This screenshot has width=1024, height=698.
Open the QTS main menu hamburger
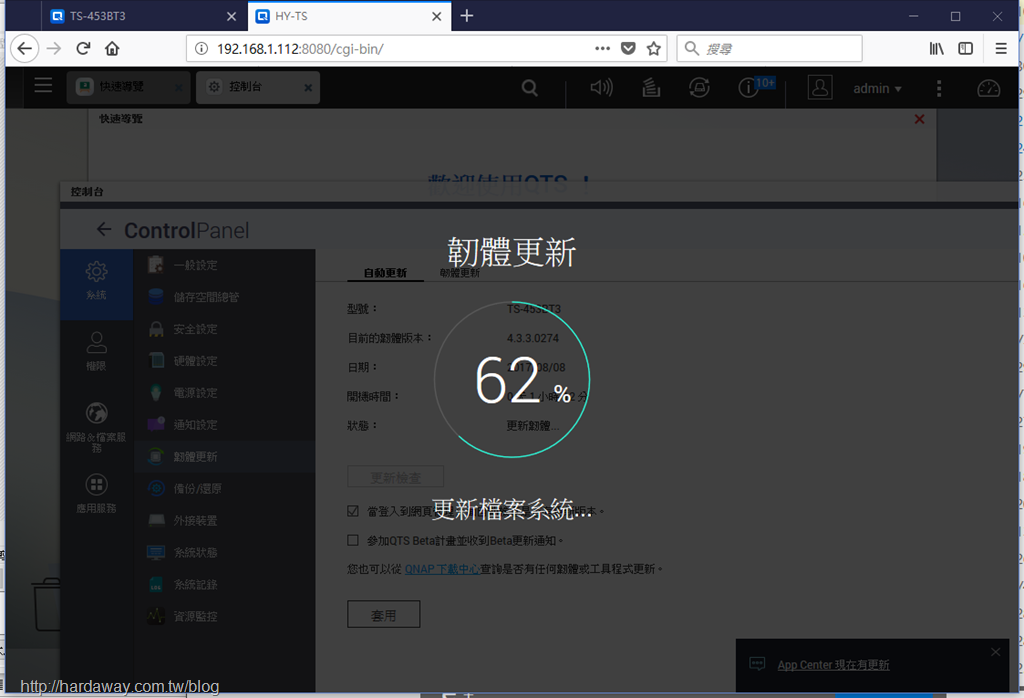(43, 86)
